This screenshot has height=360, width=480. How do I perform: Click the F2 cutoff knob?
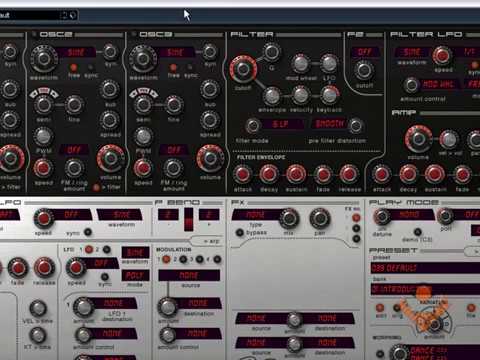364,70
